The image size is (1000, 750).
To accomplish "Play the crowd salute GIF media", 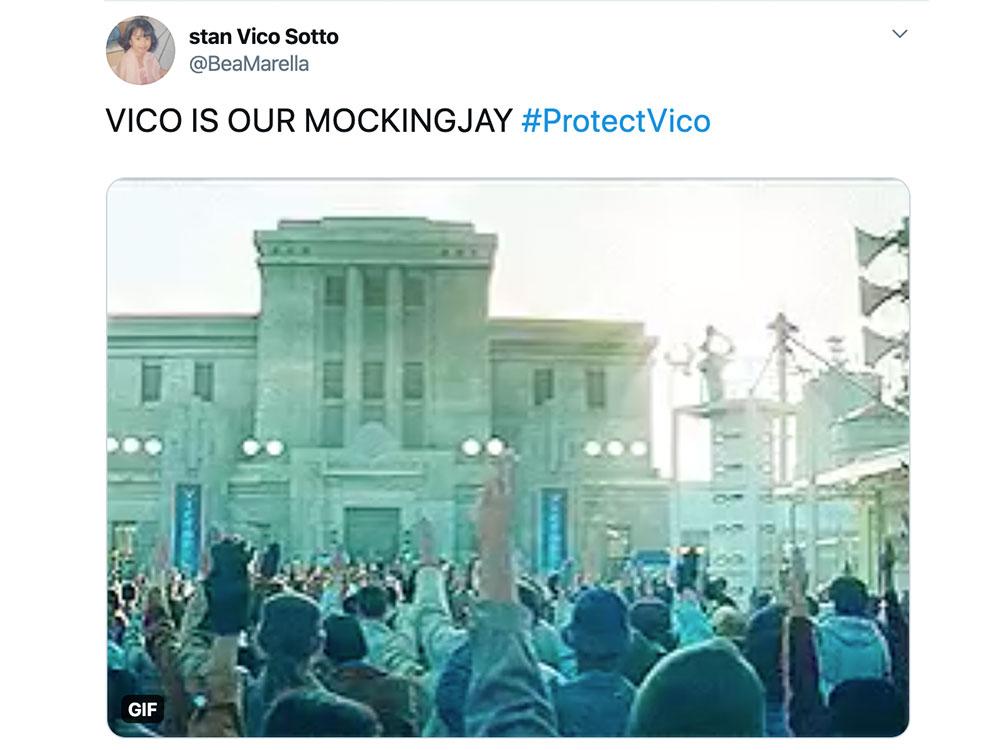I will click(x=508, y=458).
